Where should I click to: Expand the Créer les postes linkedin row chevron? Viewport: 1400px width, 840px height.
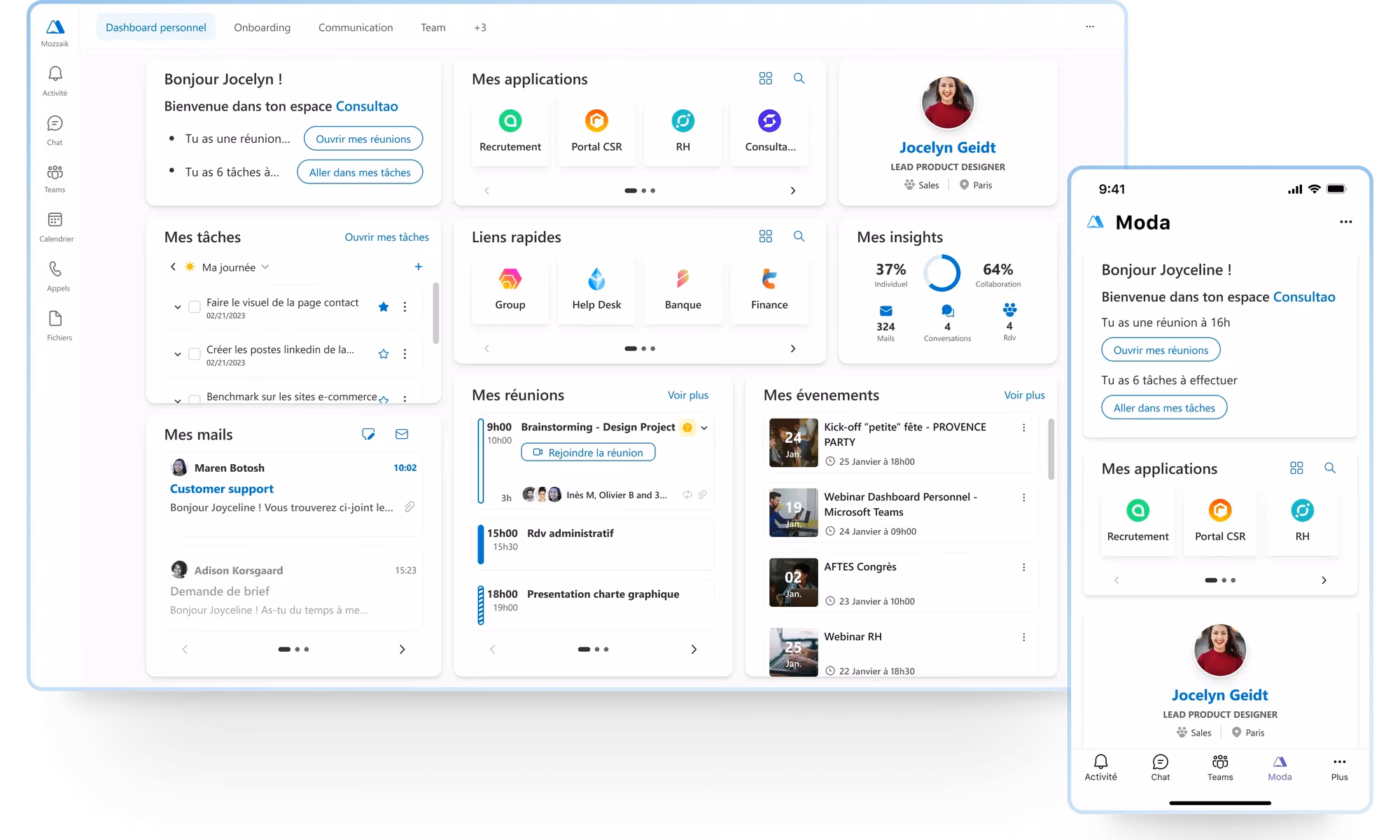(x=177, y=354)
